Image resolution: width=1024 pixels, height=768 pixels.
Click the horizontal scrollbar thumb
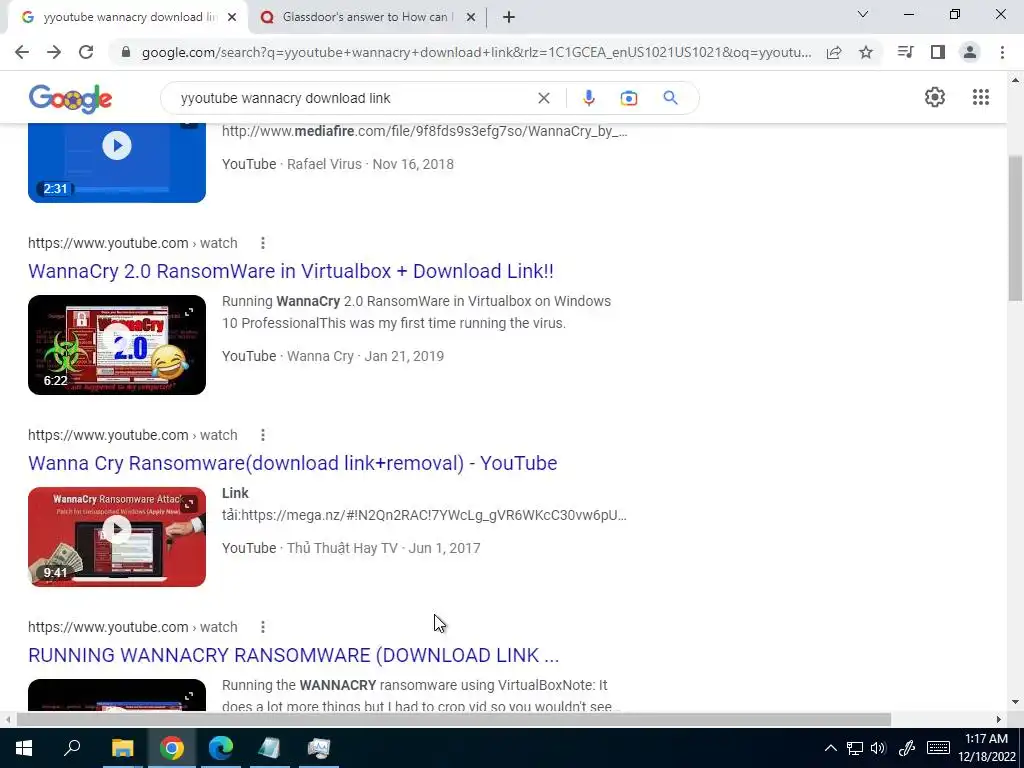(454, 719)
